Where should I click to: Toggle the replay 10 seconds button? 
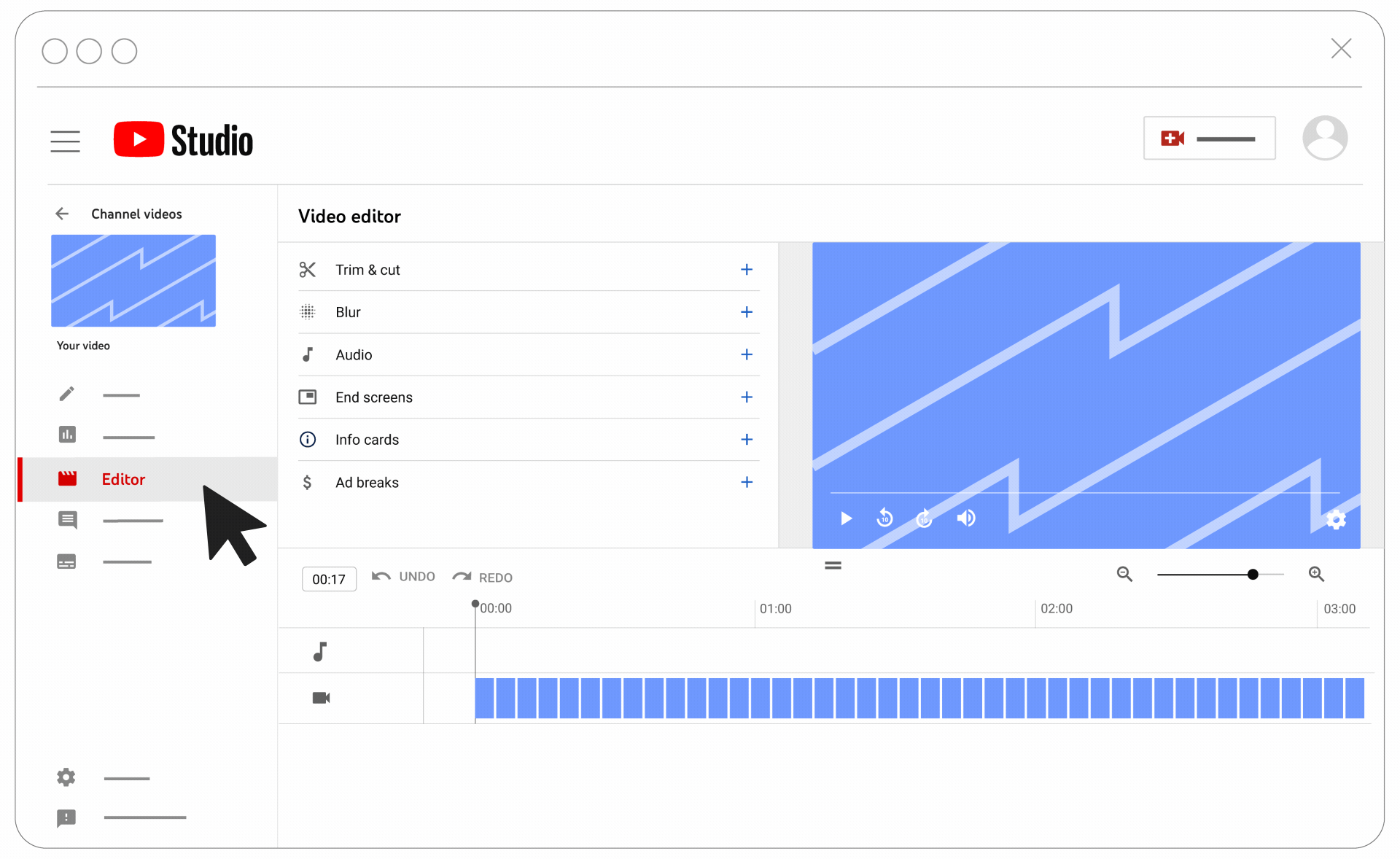(x=884, y=518)
